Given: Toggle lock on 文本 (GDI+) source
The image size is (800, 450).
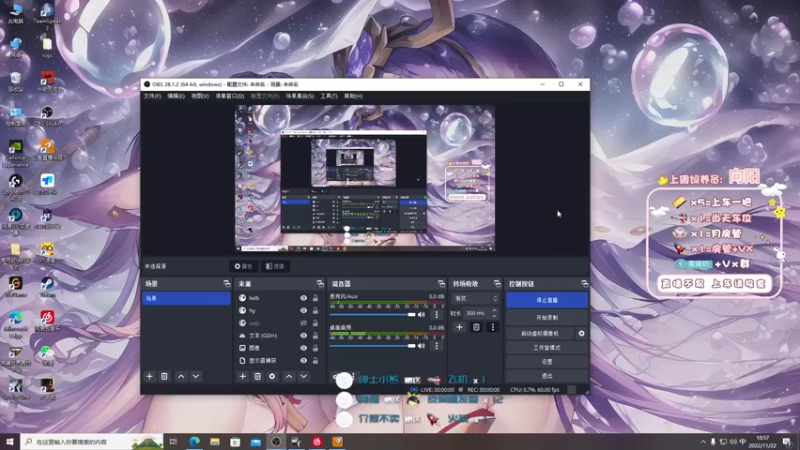Looking at the screenshot, I should click(315, 336).
